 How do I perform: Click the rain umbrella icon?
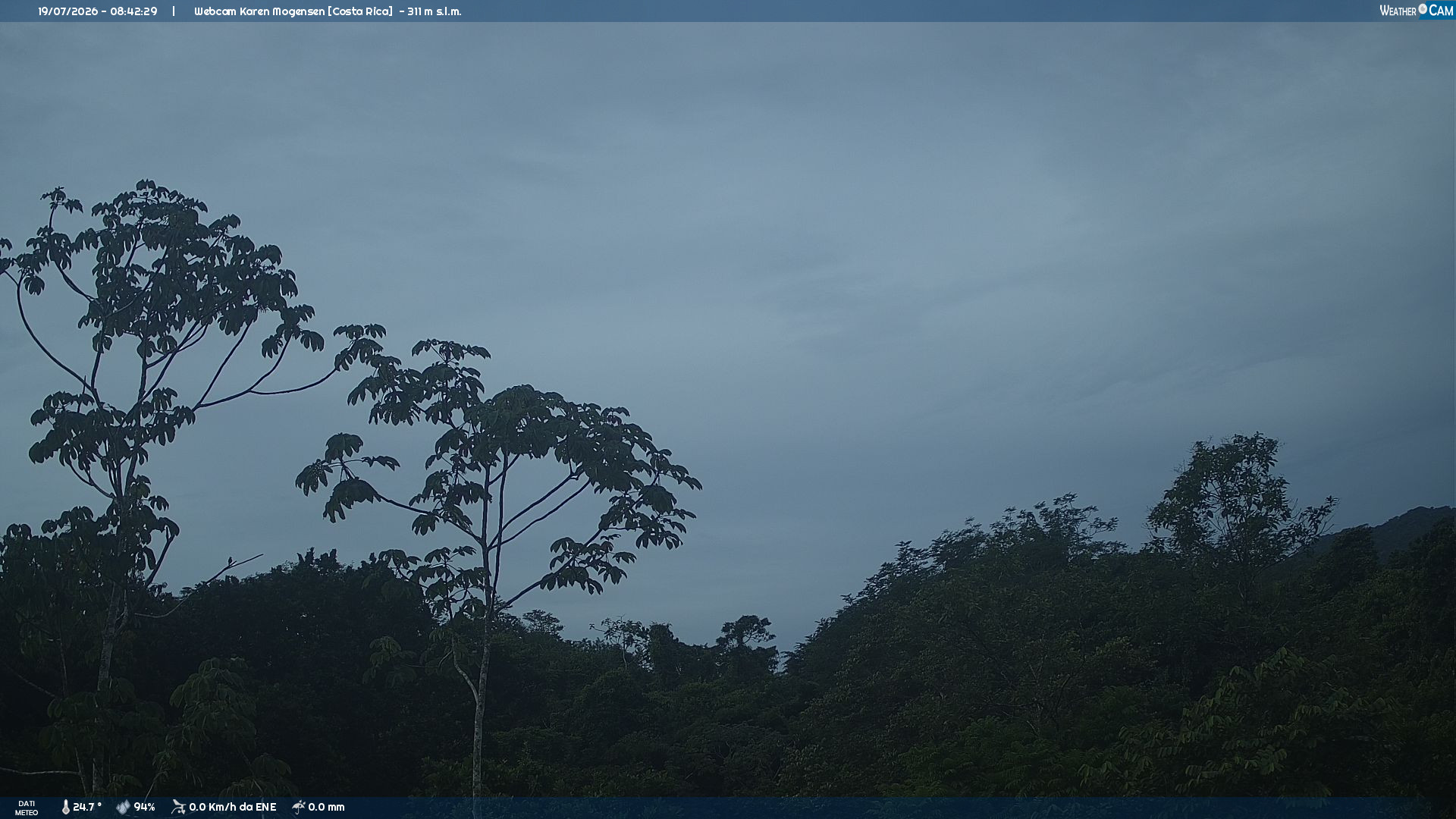(x=299, y=807)
